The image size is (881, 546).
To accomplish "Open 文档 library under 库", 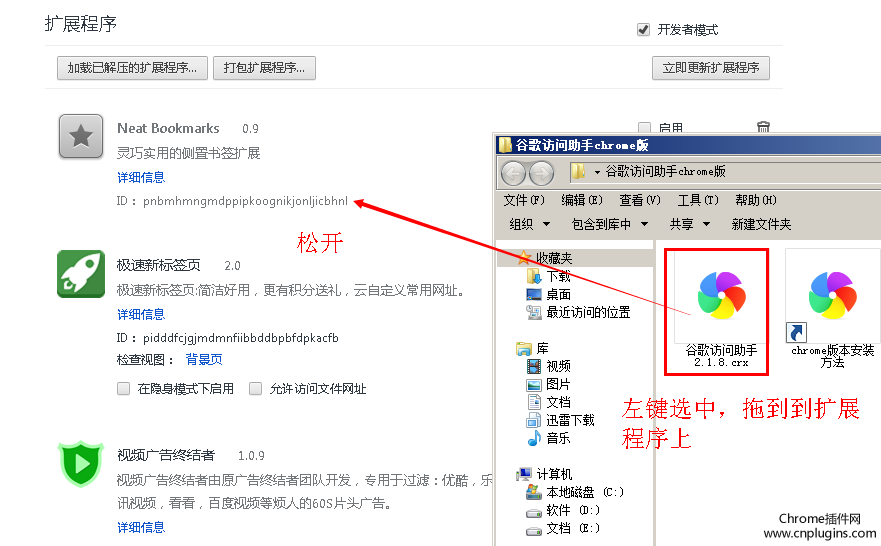I will pos(558,402).
